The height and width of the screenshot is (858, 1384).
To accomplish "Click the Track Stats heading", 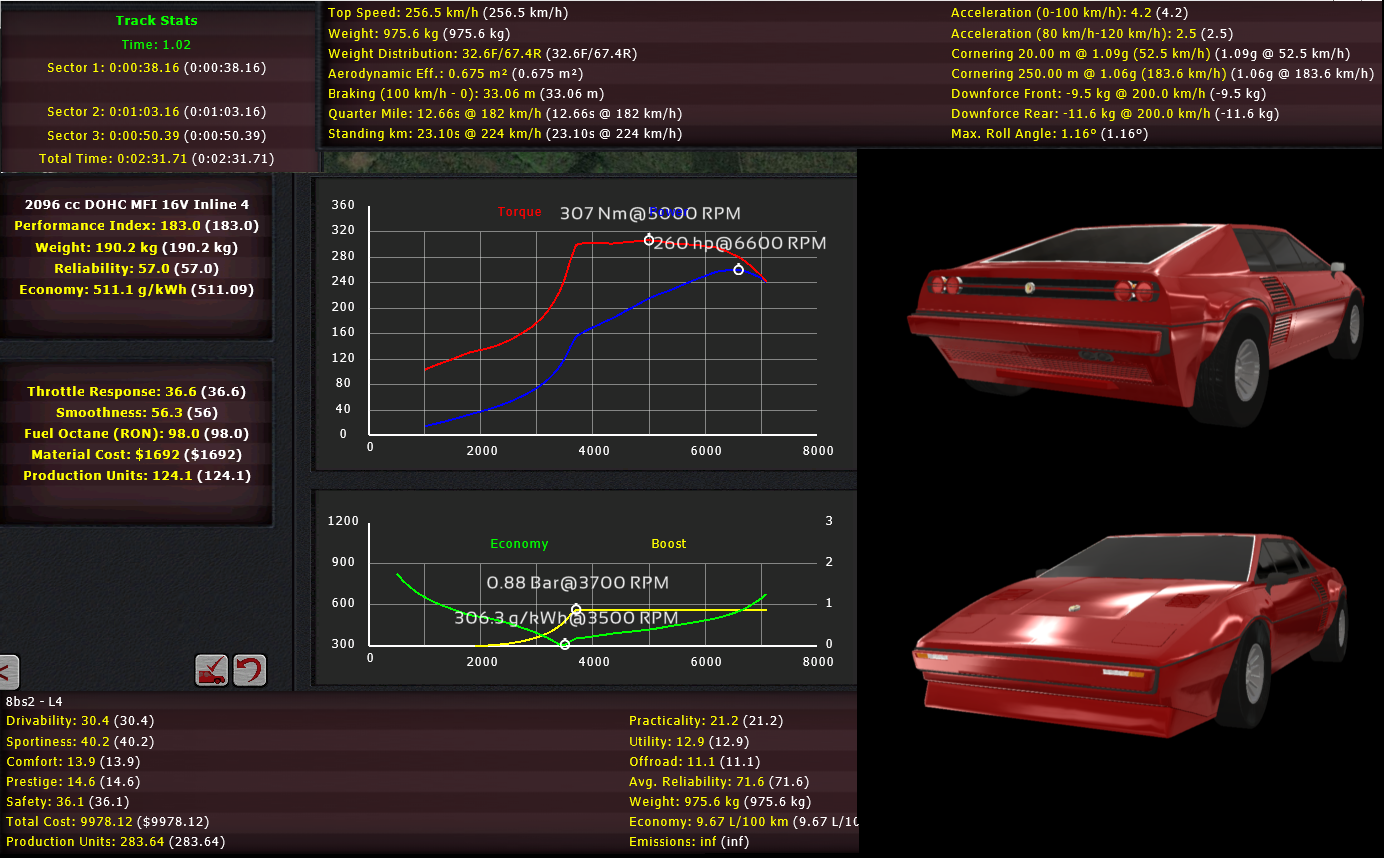I will 156,20.
